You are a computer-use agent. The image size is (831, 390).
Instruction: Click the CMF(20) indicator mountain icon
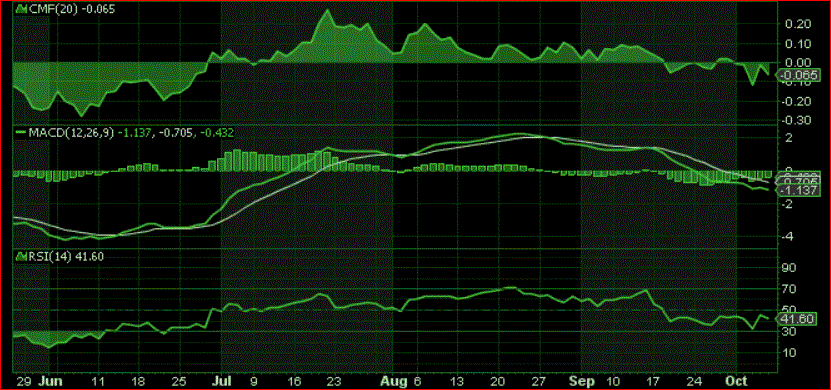point(21,10)
